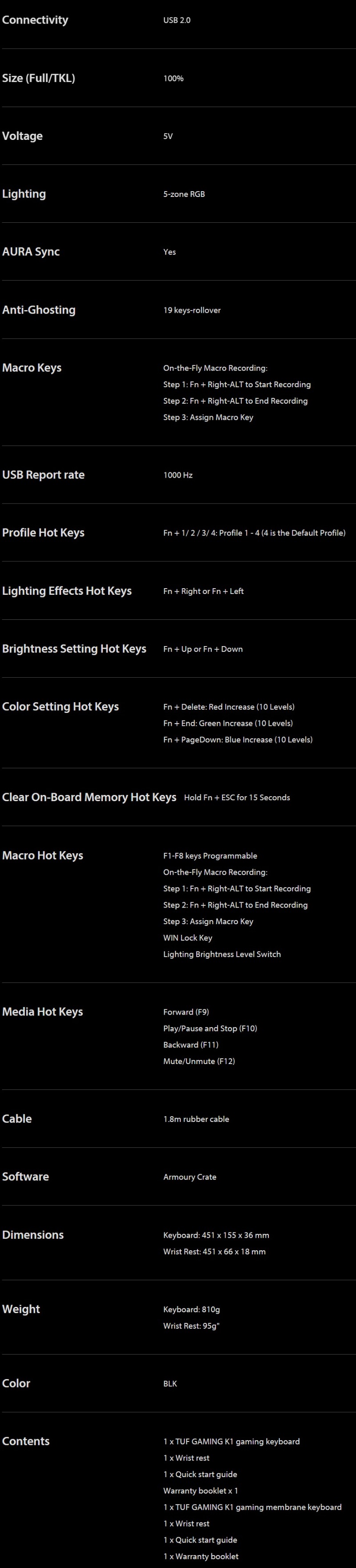Select the 1.8m rubber cable value
356x1568 pixels.
tap(196, 1119)
